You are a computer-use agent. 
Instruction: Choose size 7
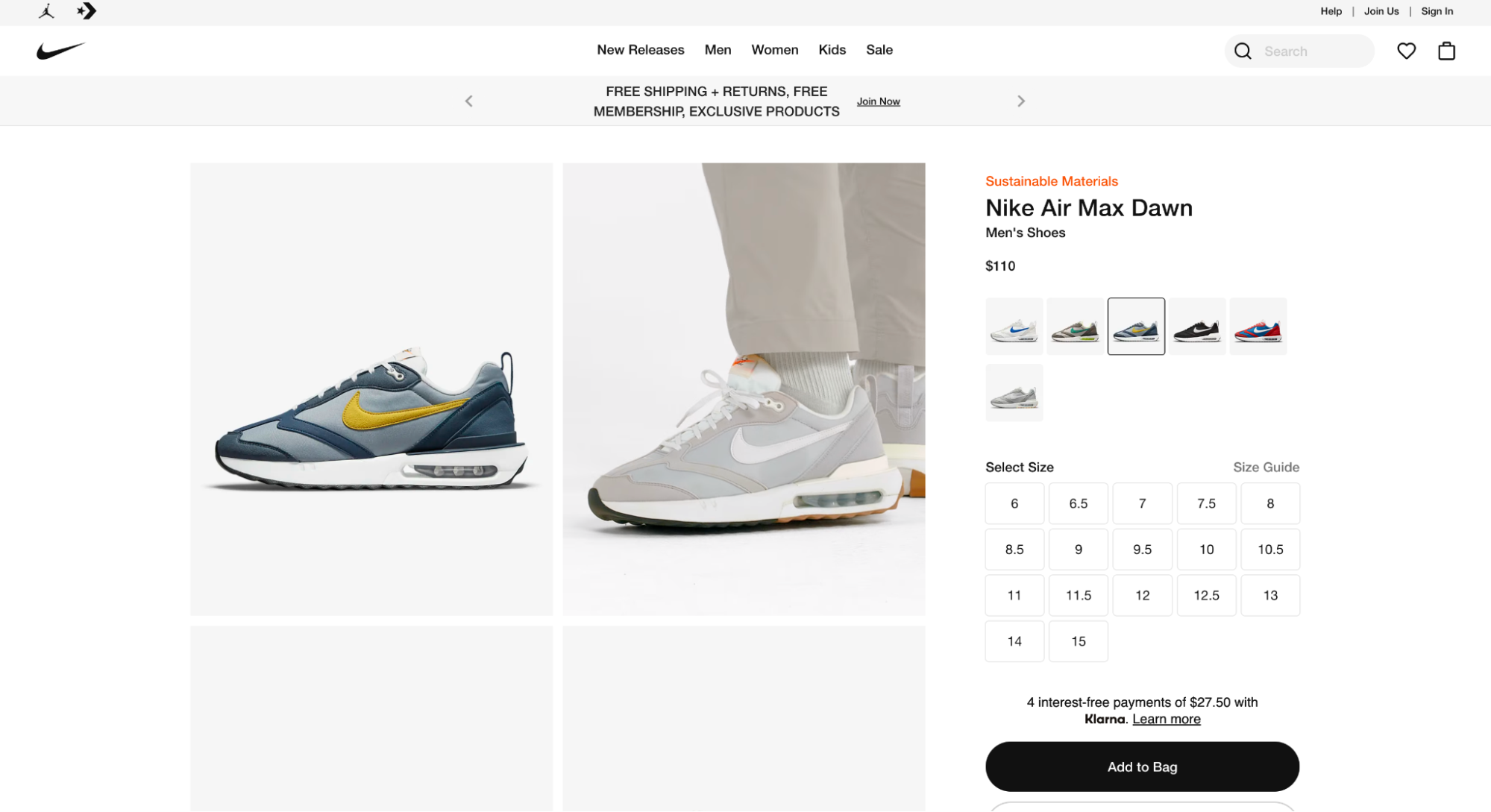point(1143,504)
